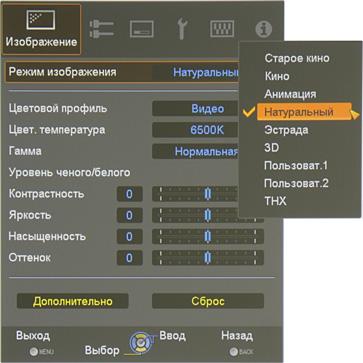Open the display settings grid tab icon
The height and width of the screenshot is (363, 363).
tap(222, 29)
